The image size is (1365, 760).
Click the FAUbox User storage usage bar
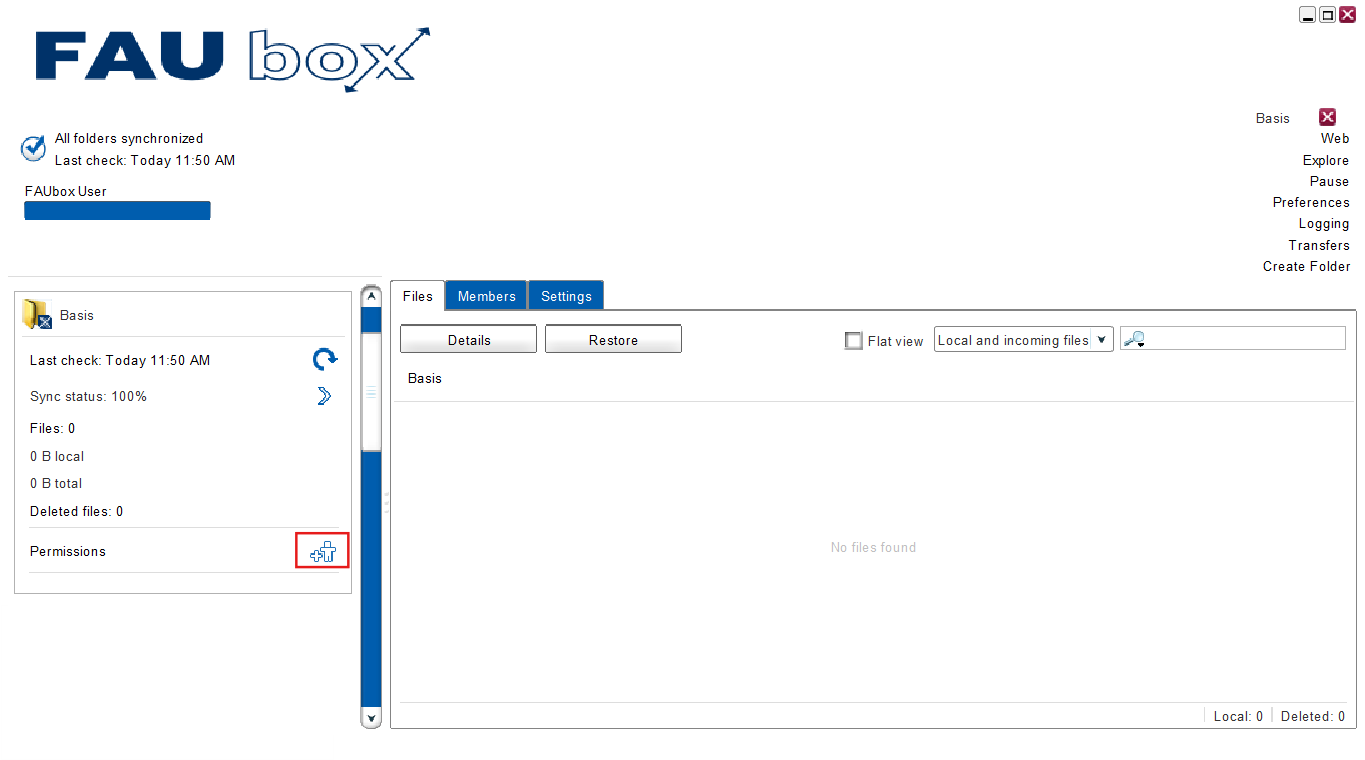(117, 210)
